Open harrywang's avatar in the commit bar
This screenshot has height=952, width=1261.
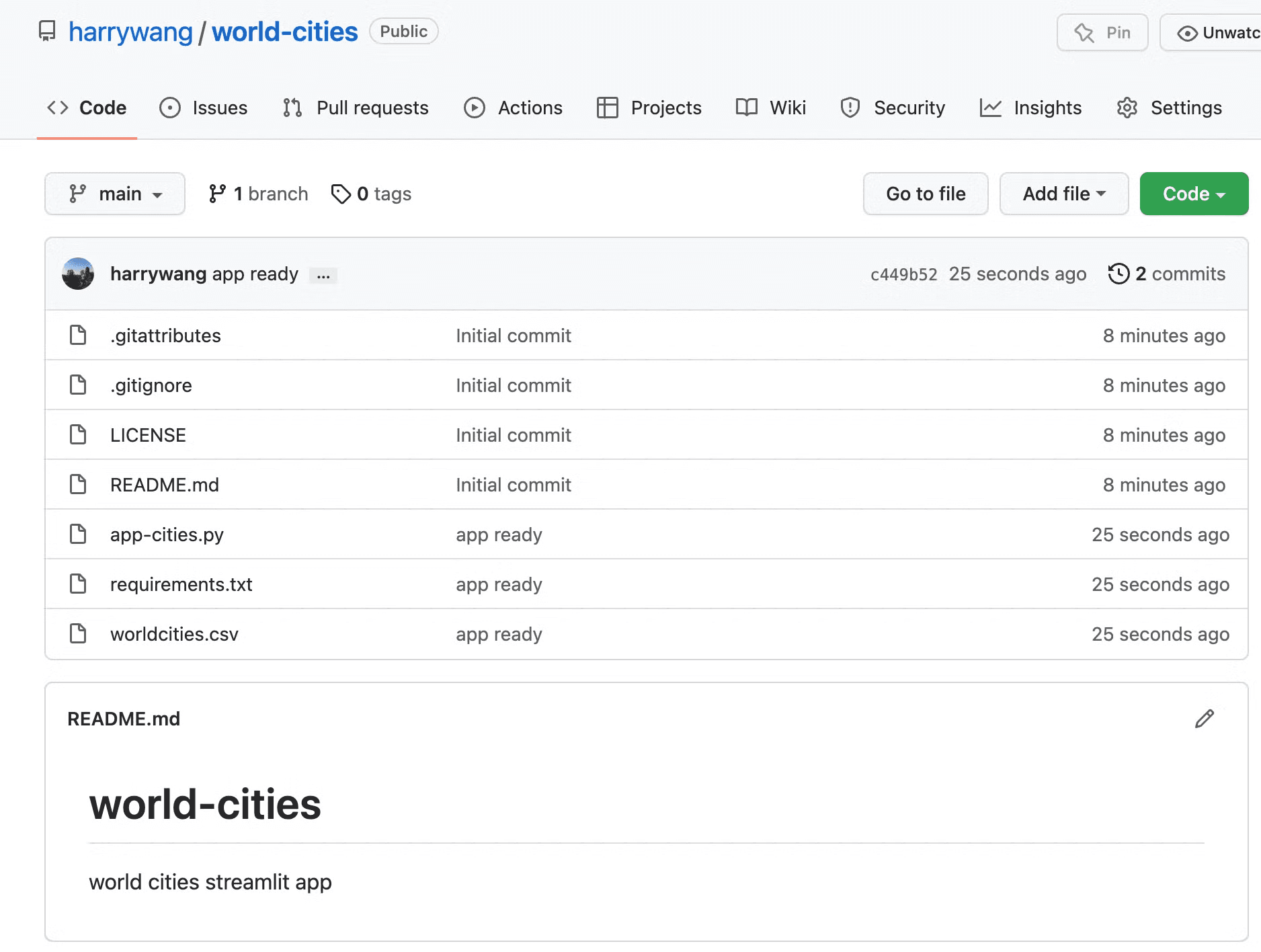78,274
